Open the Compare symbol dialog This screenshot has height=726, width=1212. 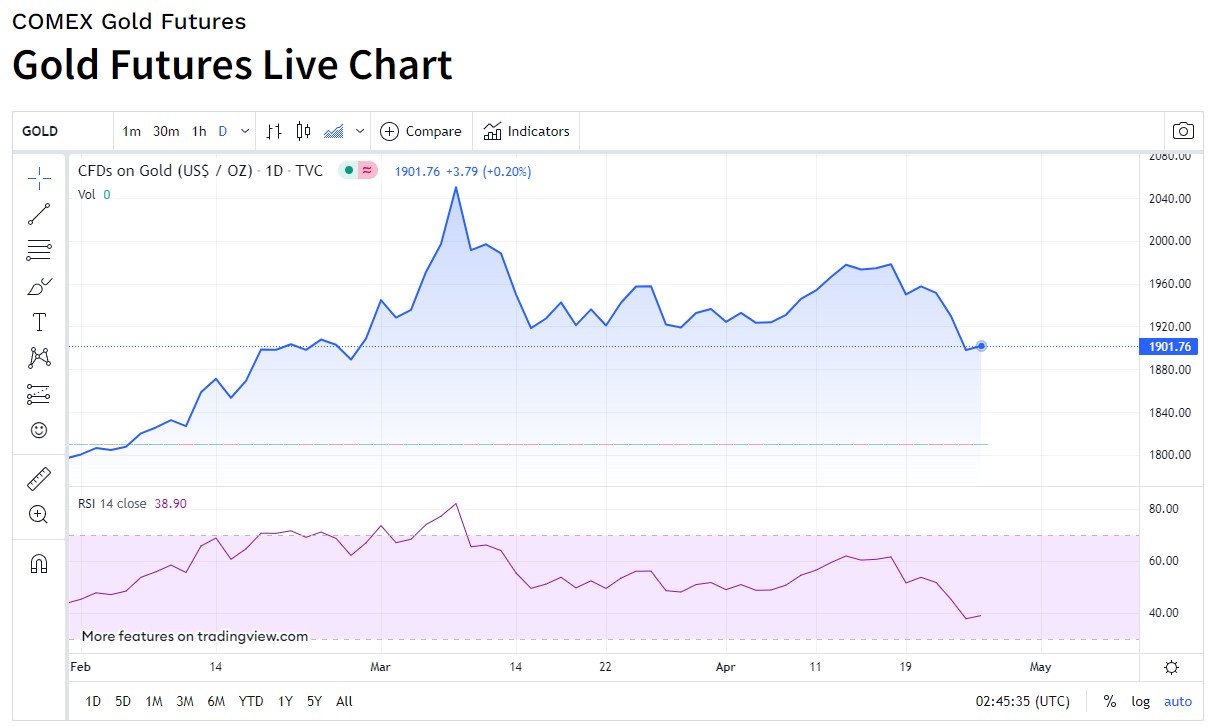[x=421, y=131]
